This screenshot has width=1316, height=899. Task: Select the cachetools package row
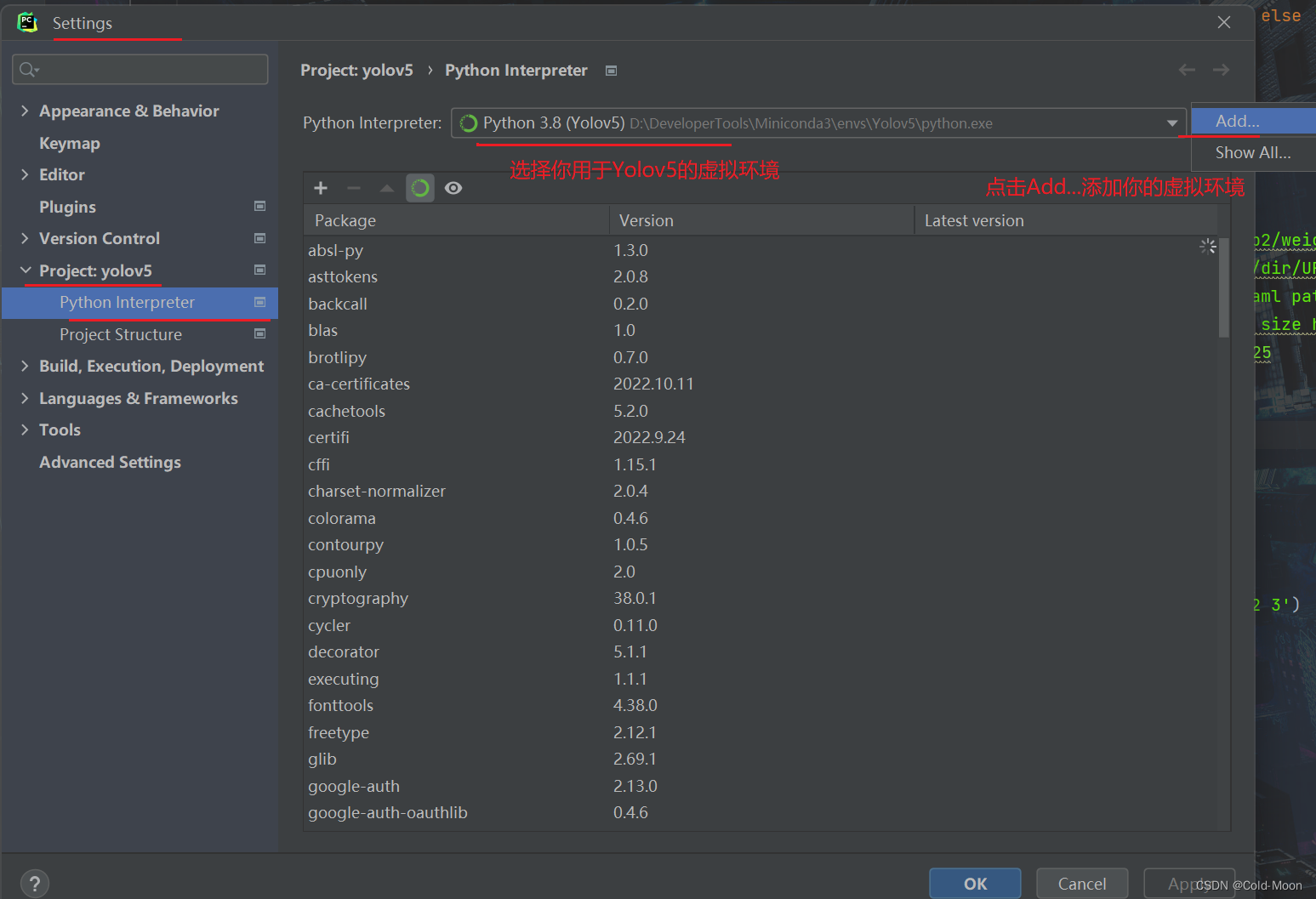(x=761, y=411)
